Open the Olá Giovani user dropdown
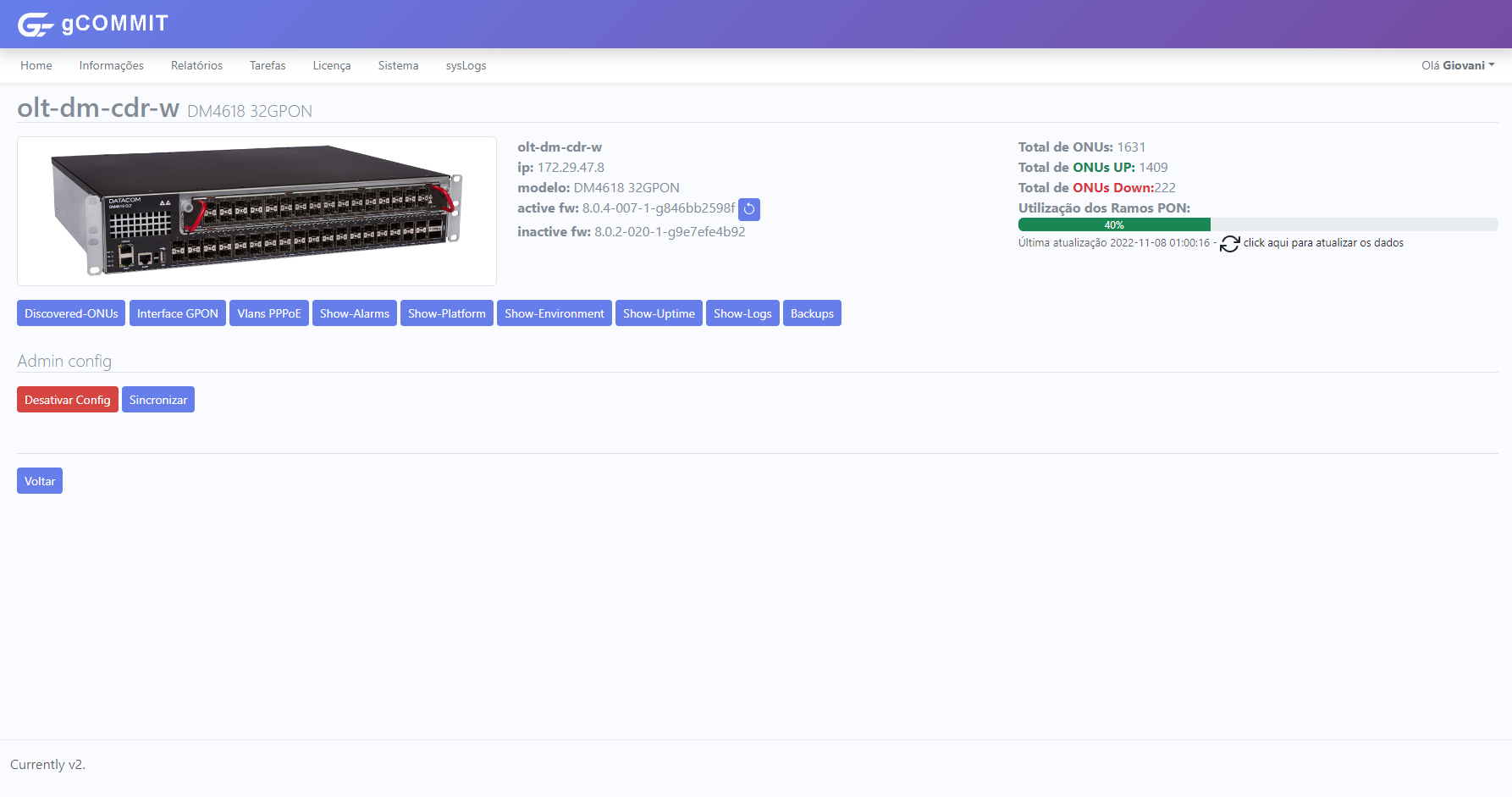Viewport: 1512px width, 797px height. point(1458,65)
